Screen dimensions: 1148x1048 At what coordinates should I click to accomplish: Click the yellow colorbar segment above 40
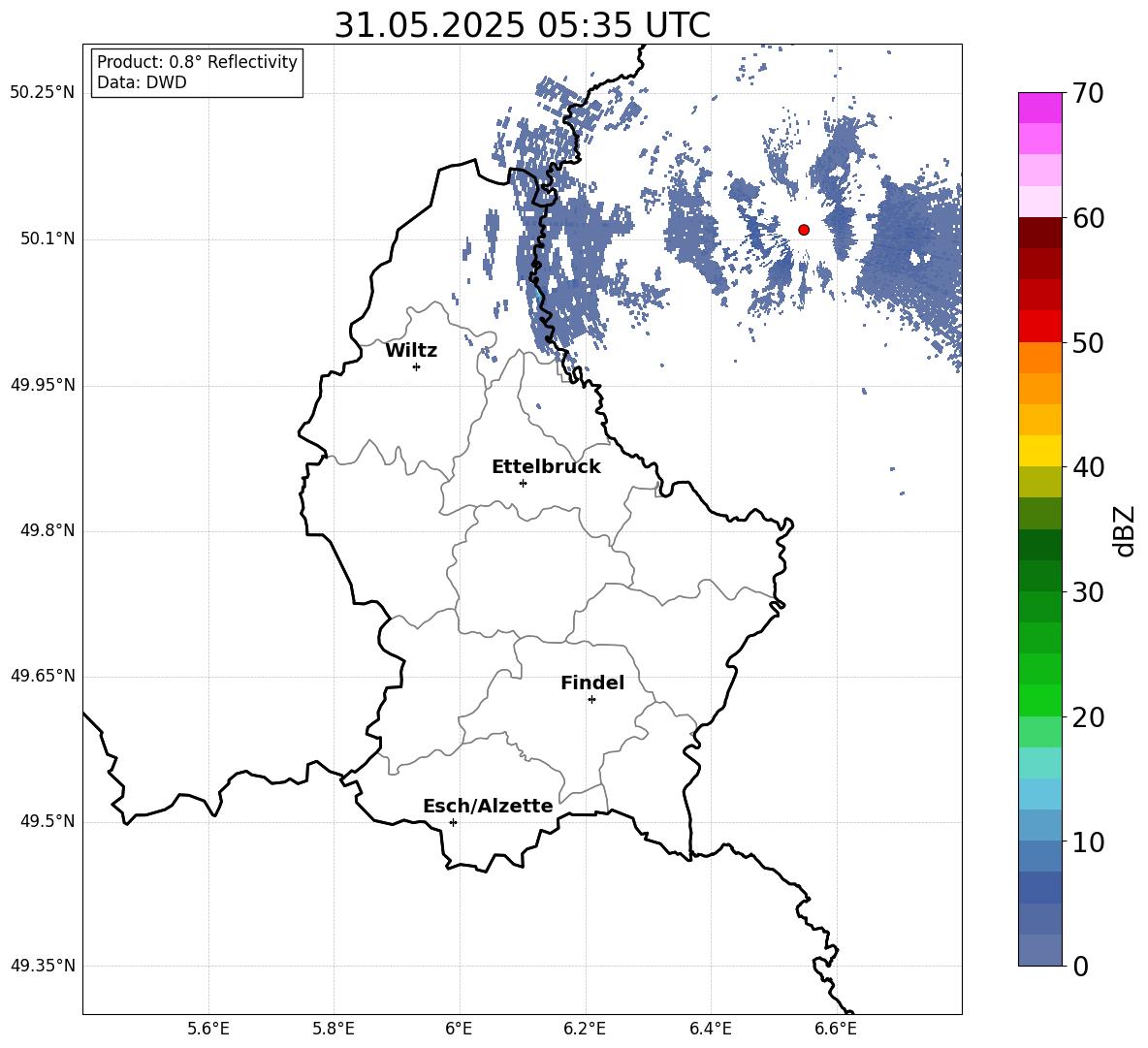point(1040,451)
